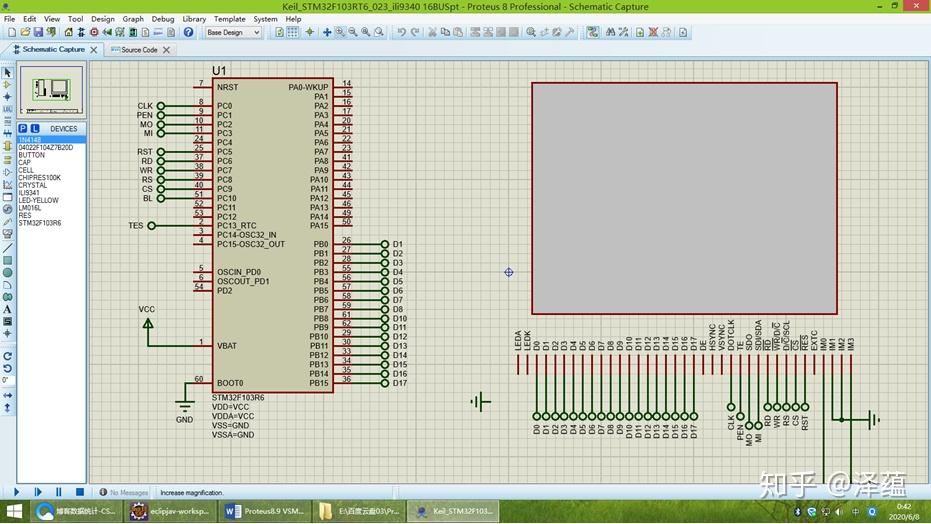
Task: Open the Debug menu
Action: pos(163,19)
